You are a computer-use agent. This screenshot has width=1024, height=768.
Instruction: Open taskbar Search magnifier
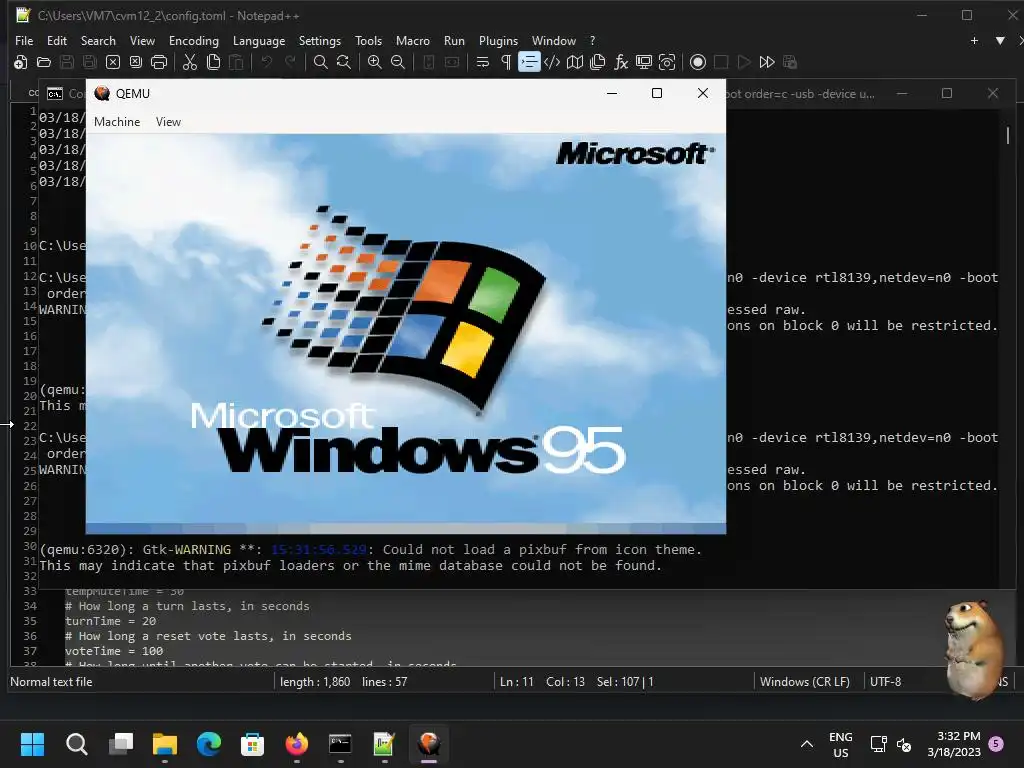[76, 744]
